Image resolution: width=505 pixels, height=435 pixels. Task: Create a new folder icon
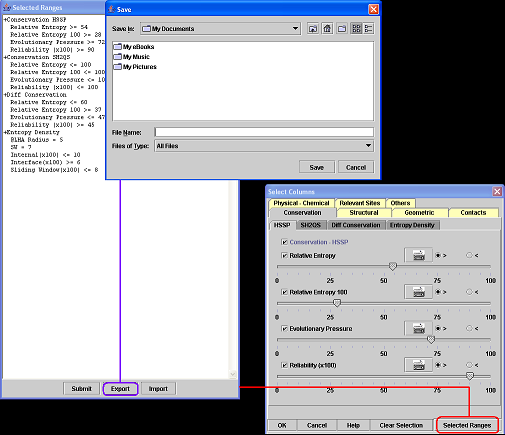coord(342,29)
